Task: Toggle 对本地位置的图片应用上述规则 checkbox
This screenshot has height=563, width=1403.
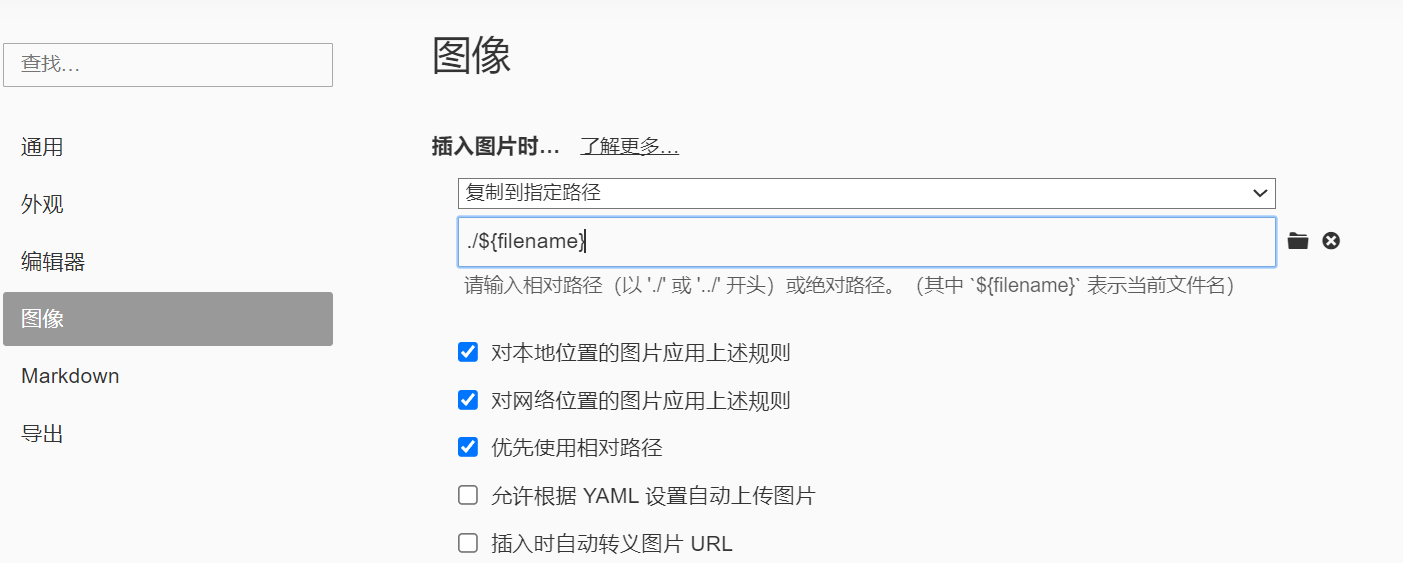Action: [468, 352]
